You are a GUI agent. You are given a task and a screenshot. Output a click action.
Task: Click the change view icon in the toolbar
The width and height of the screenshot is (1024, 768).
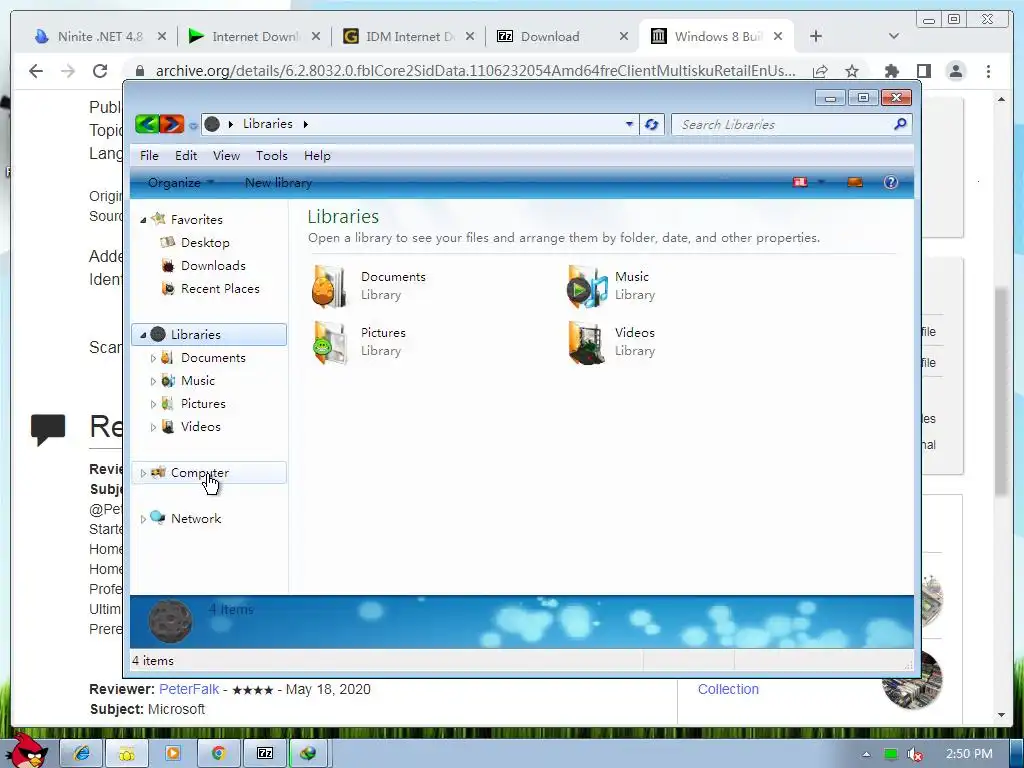[800, 182]
